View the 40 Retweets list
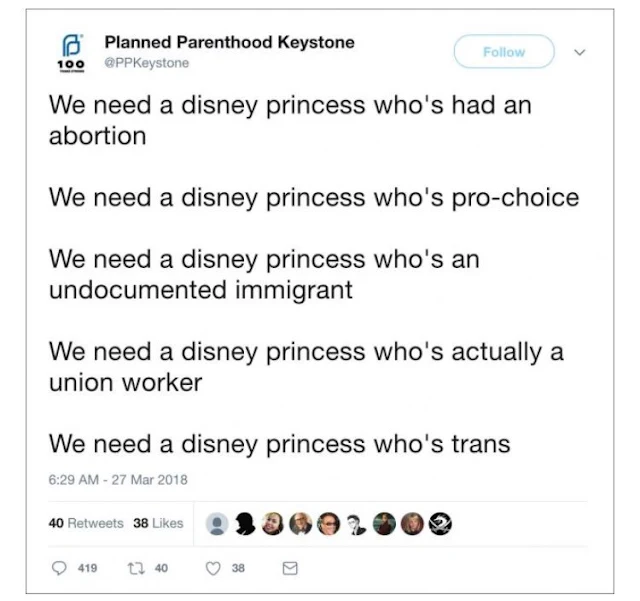 (x=85, y=523)
